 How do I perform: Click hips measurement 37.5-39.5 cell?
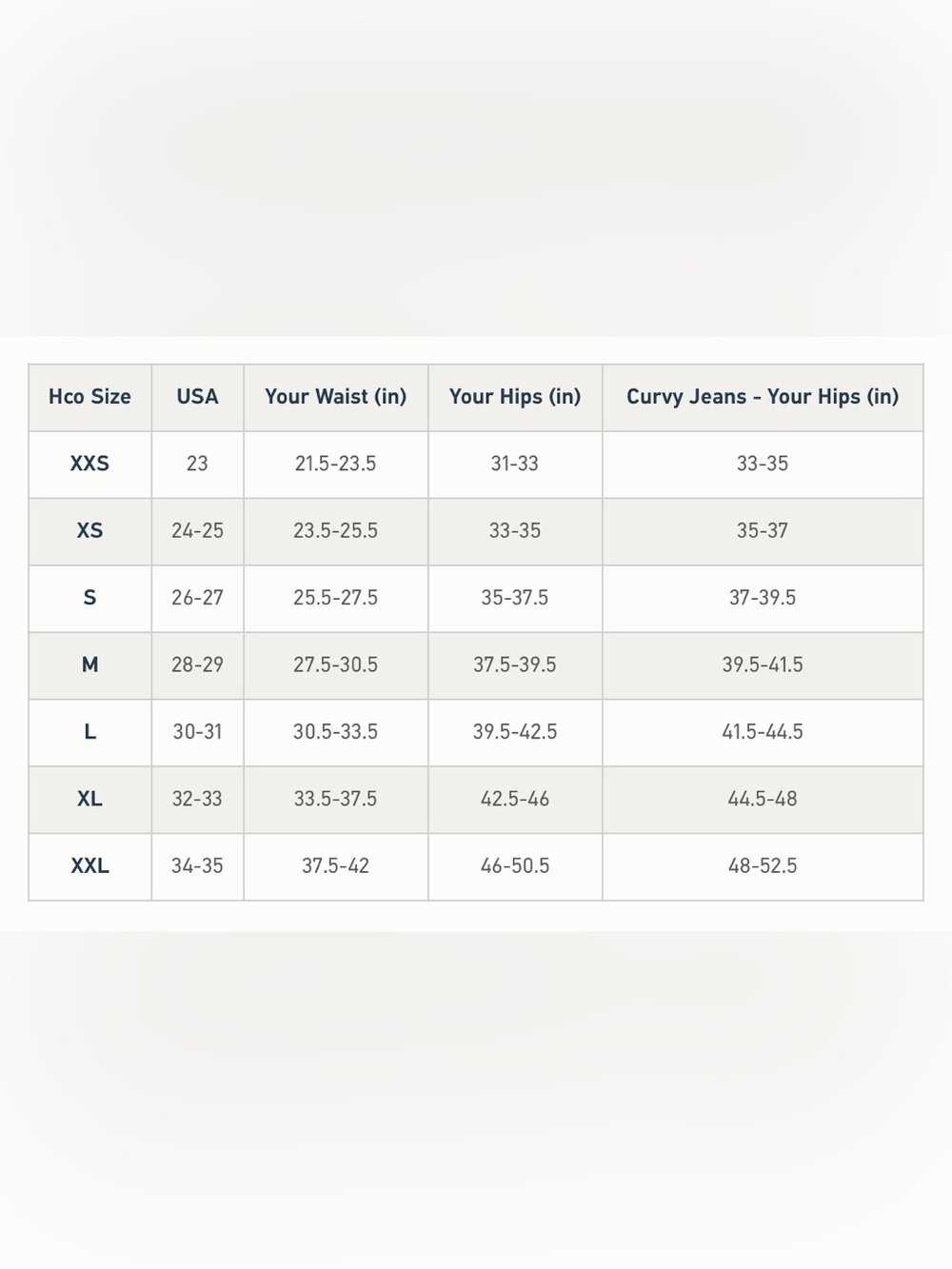[x=515, y=665]
